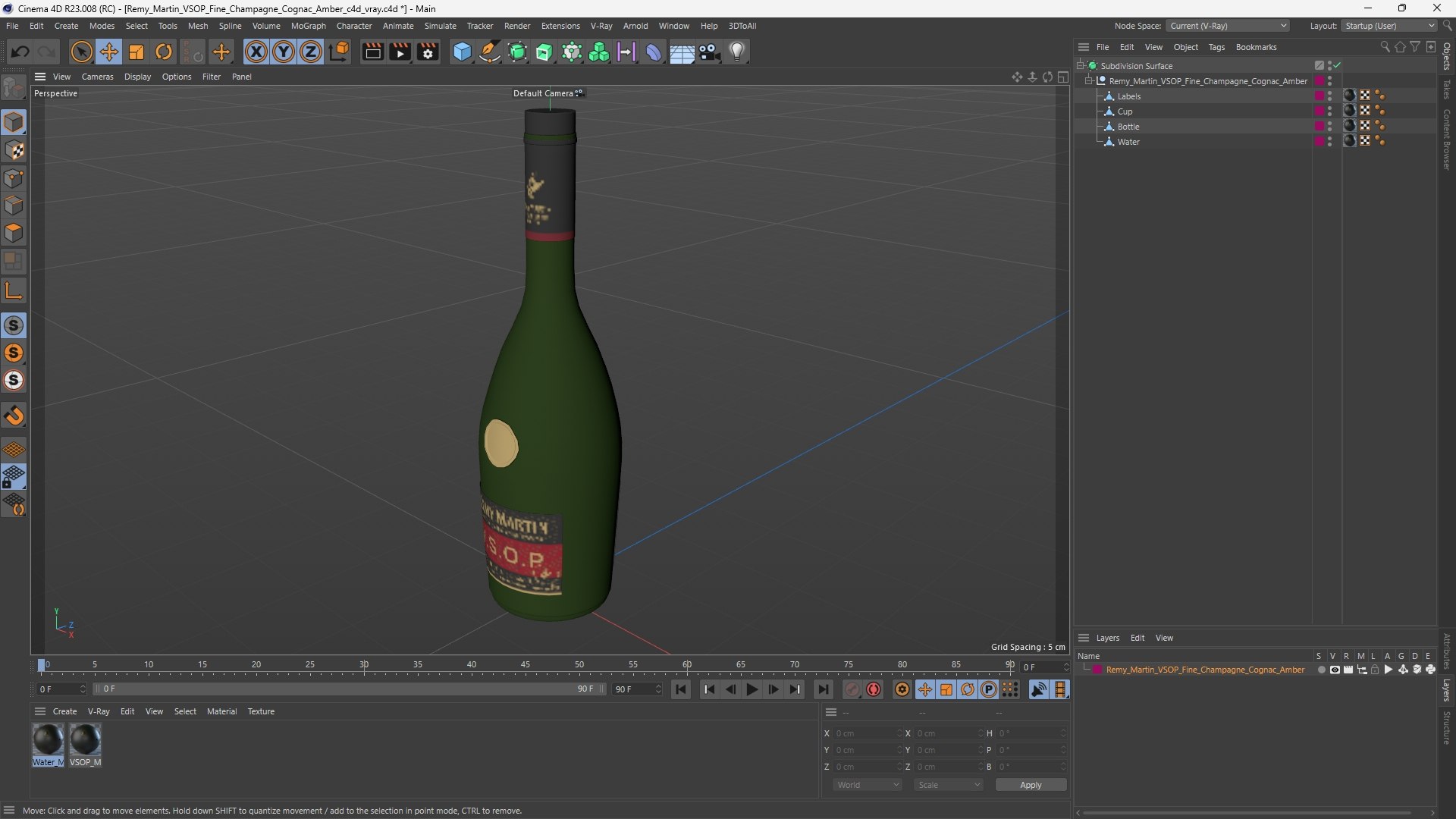Add an extrude generator object

544,52
